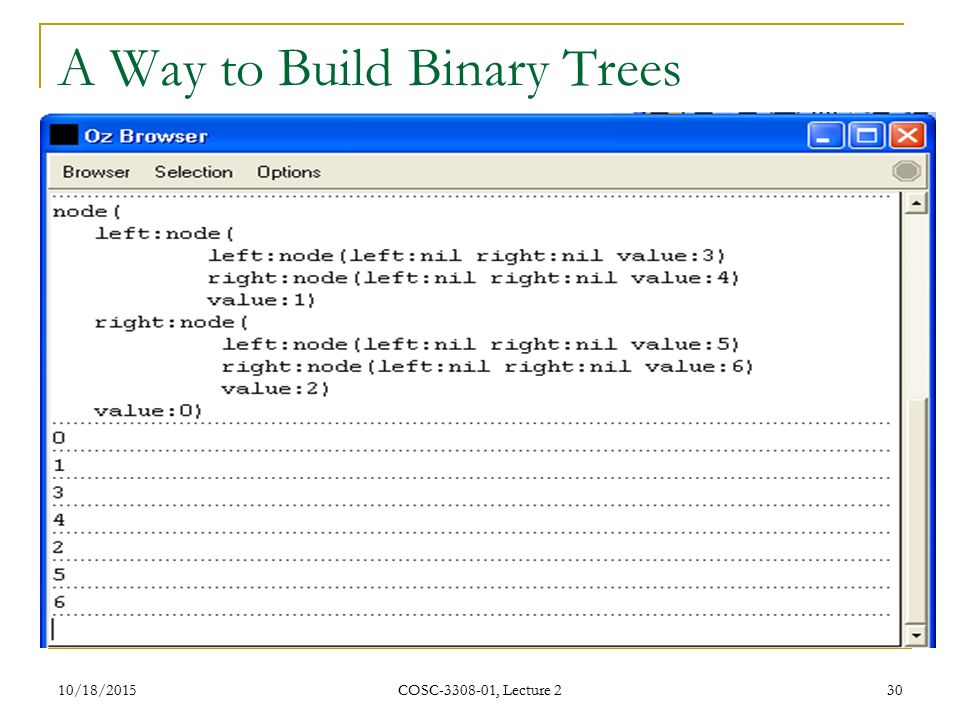This screenshot has width=960, height=720.
Task: Select the line ending with value:6
Action: pyautogui.click(x=487, y=367)
